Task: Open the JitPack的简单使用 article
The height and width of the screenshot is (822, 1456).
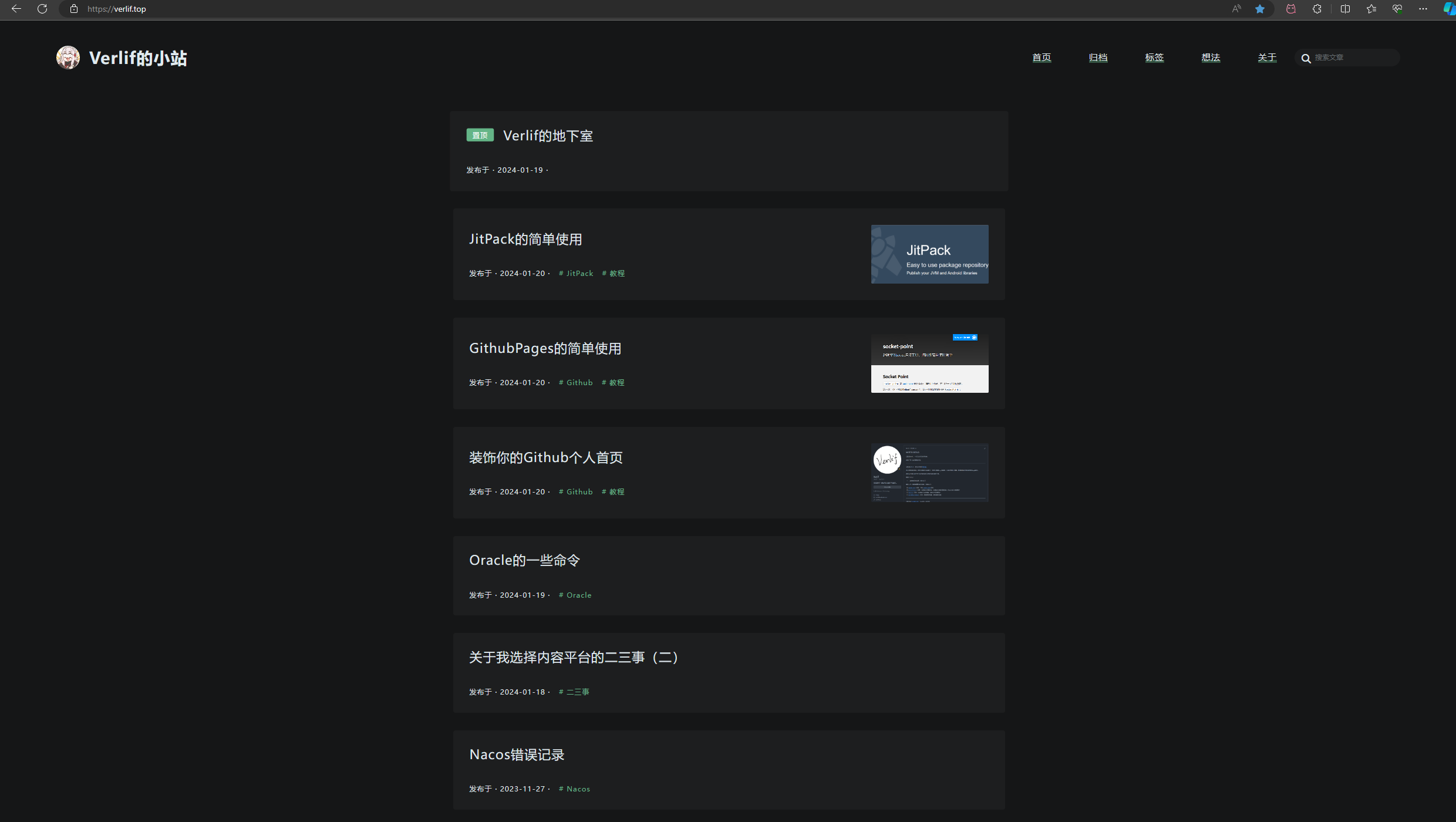Action: [x=525, y=240]
